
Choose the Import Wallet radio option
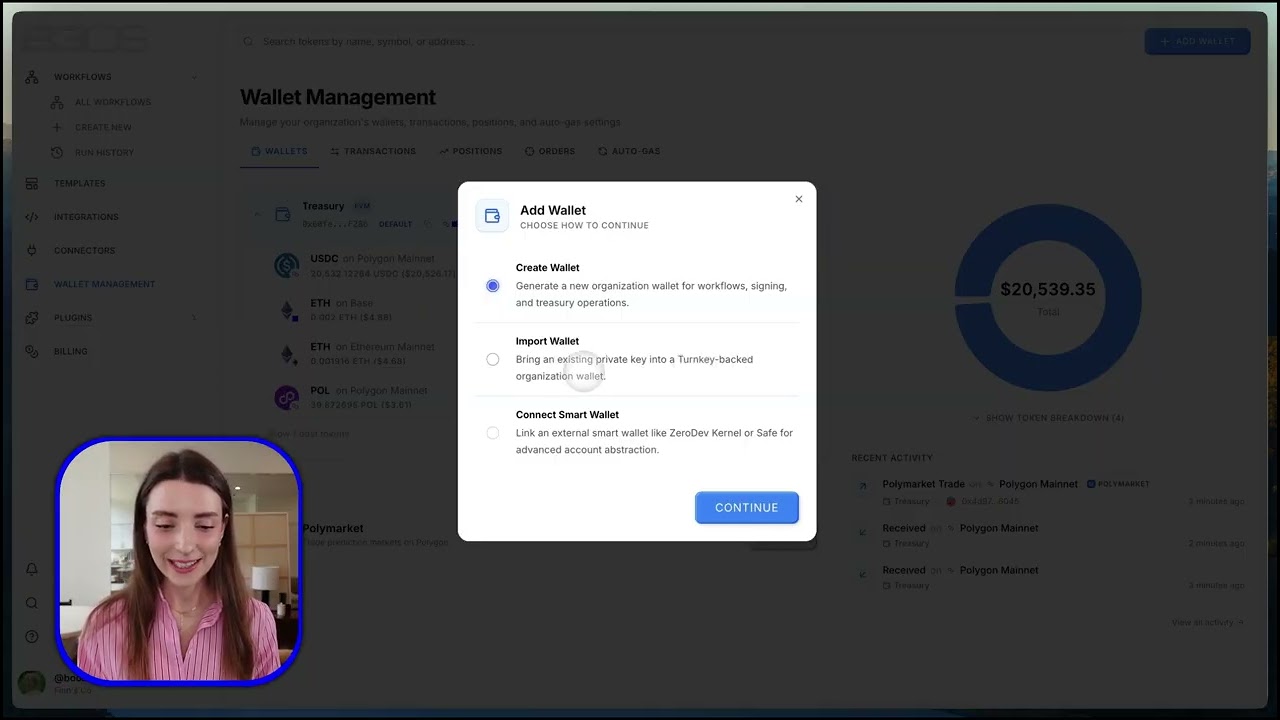pos(493,360)
